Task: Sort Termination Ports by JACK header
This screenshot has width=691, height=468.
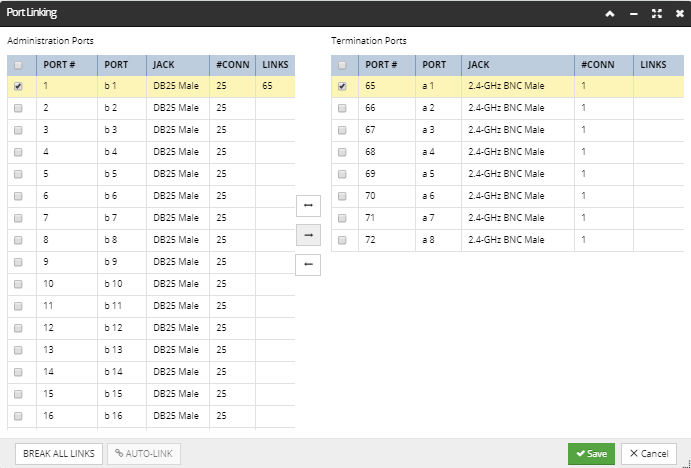Action: [518, 65]
